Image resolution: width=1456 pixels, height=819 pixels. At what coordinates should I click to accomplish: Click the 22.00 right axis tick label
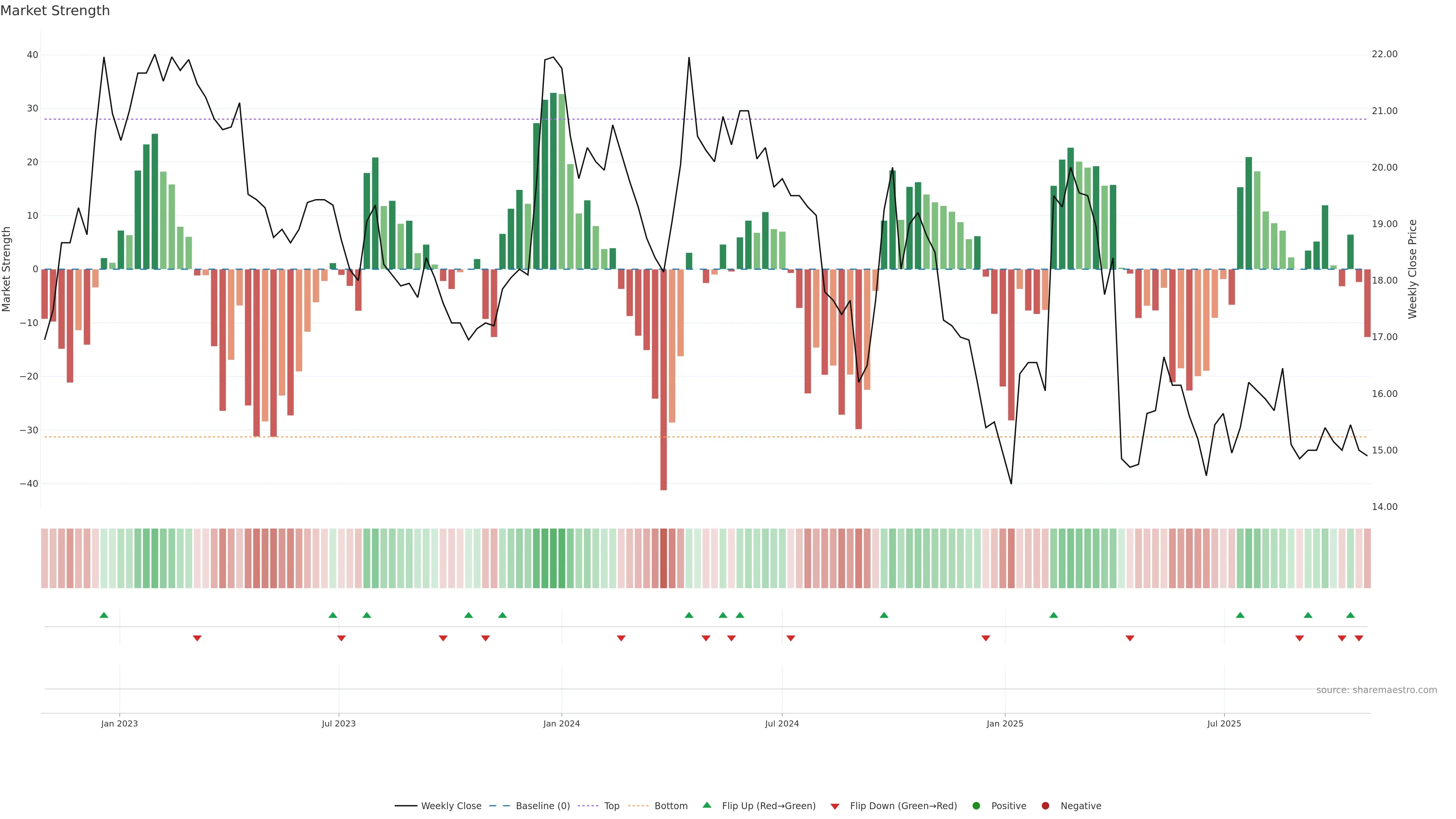(1384, 54)
